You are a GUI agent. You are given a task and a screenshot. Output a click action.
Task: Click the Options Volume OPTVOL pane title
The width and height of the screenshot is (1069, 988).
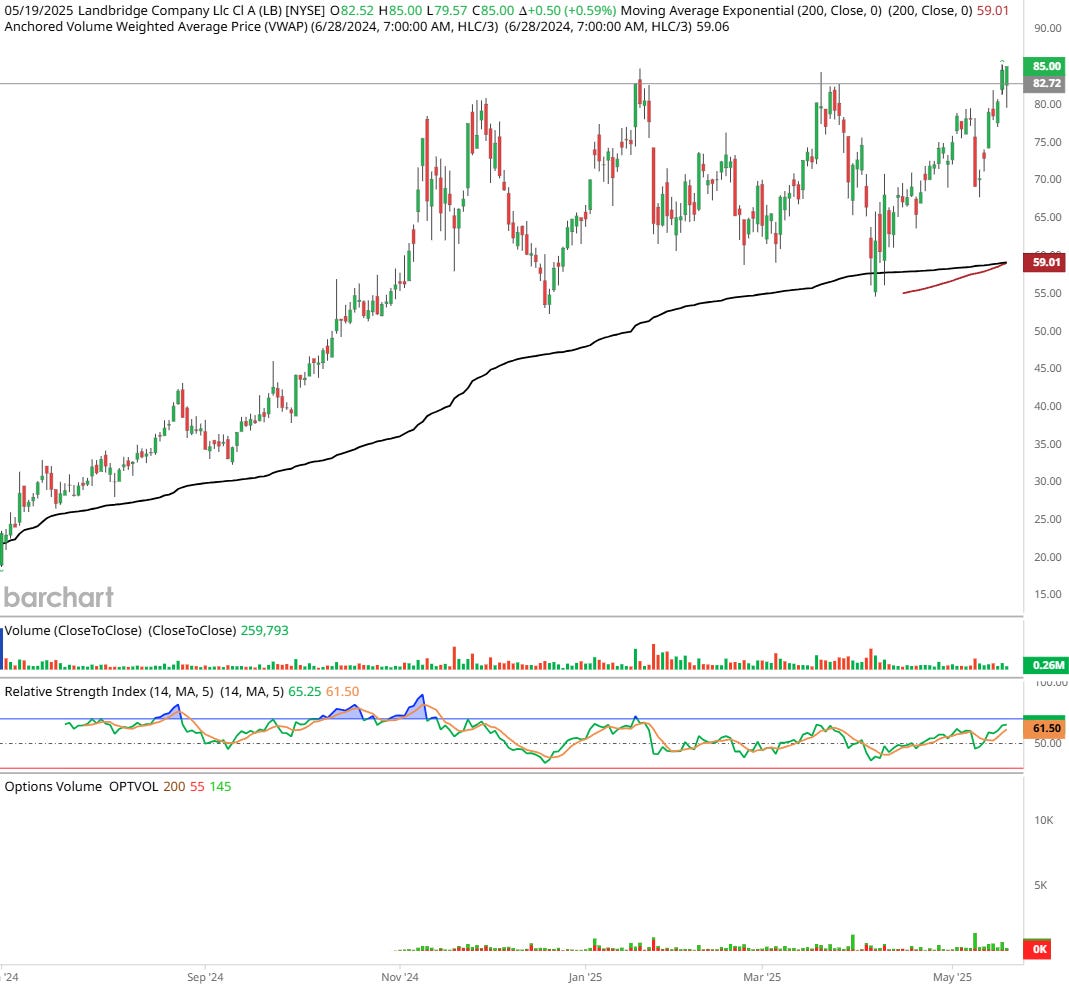[x=81, y=786]
